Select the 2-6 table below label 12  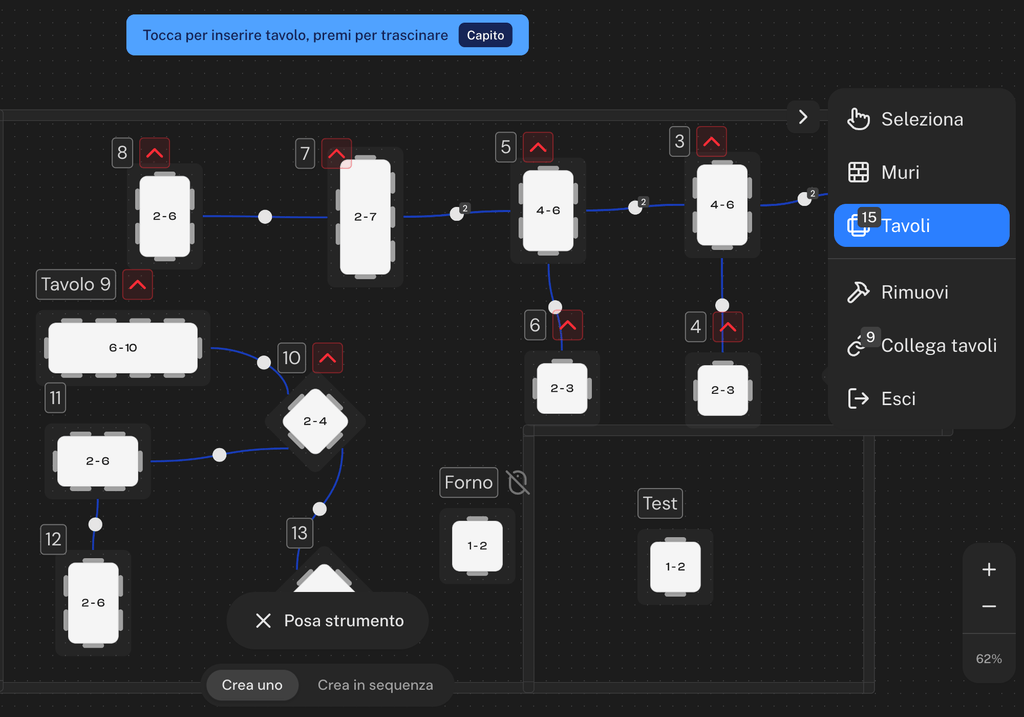93,603
